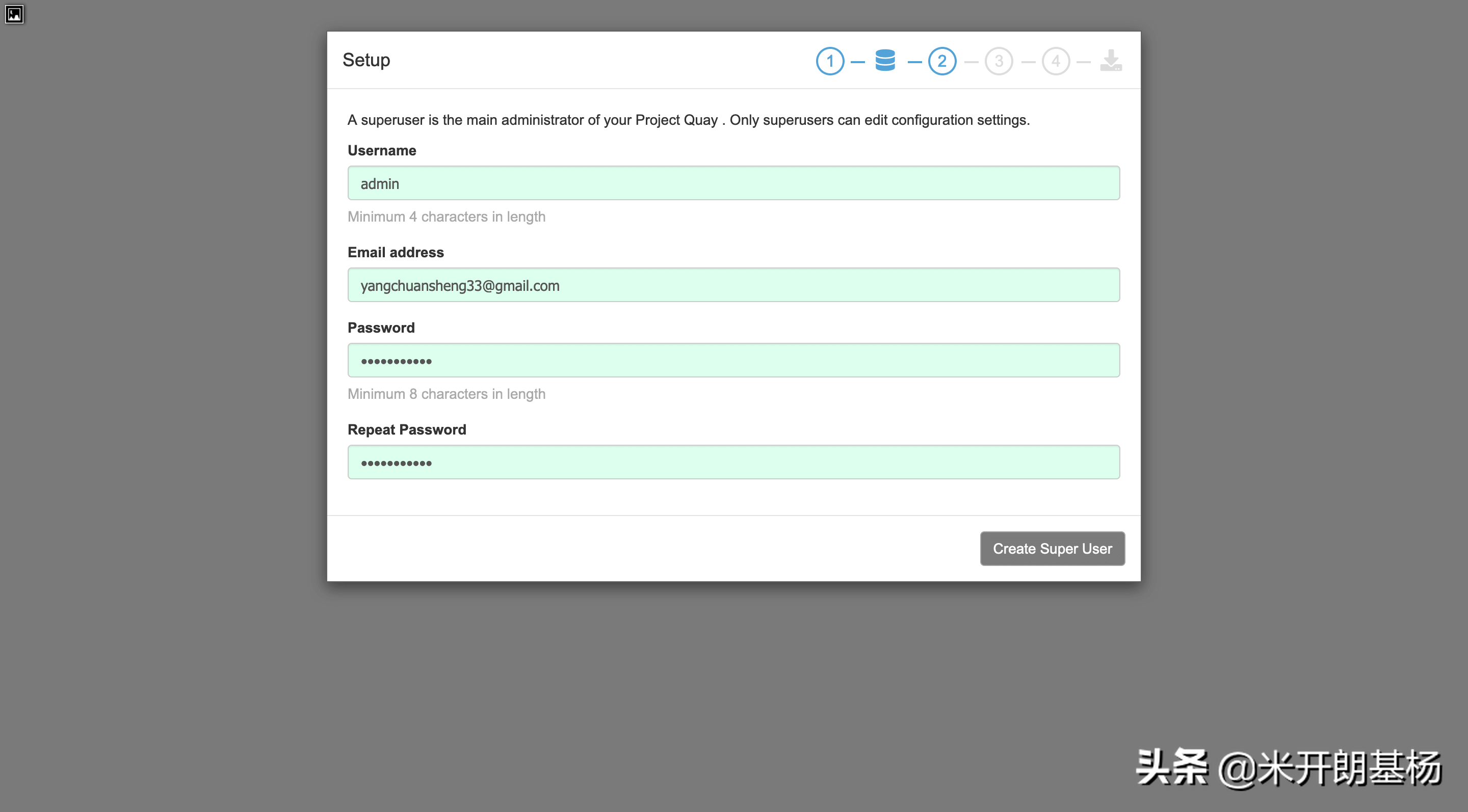Click the Password label above the field
Image resolution: width=1468 pixels, height=812 pixels.
(381, 328)
